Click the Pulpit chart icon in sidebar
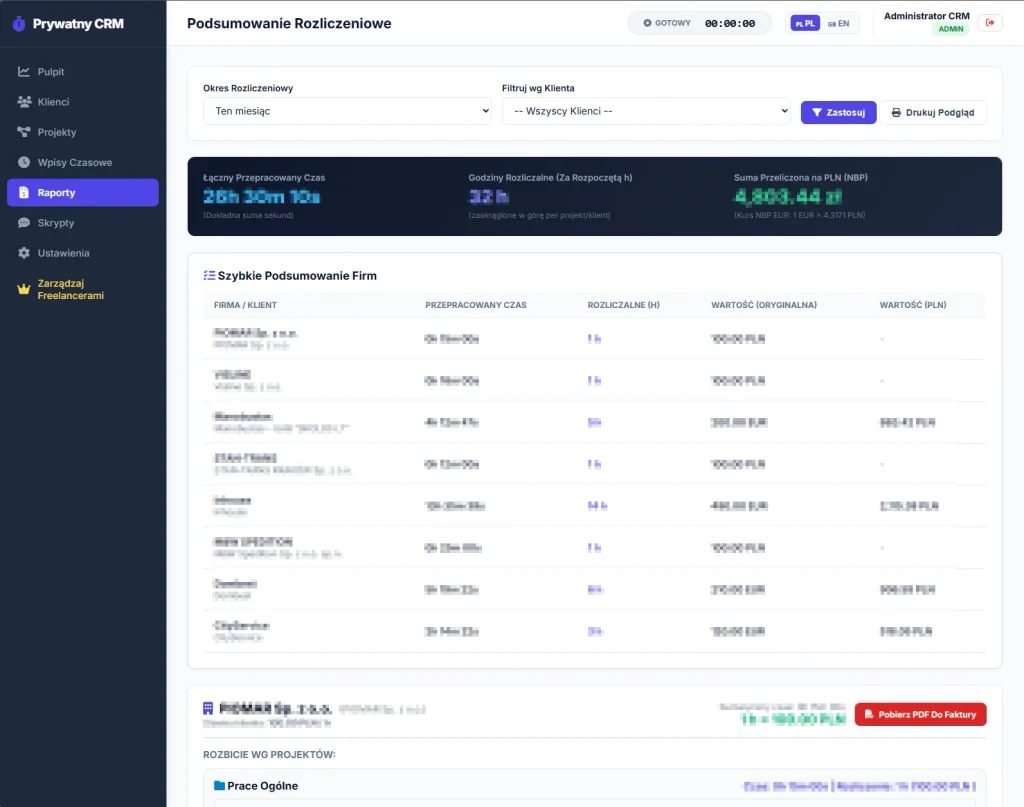 click(x=24, y=72)
